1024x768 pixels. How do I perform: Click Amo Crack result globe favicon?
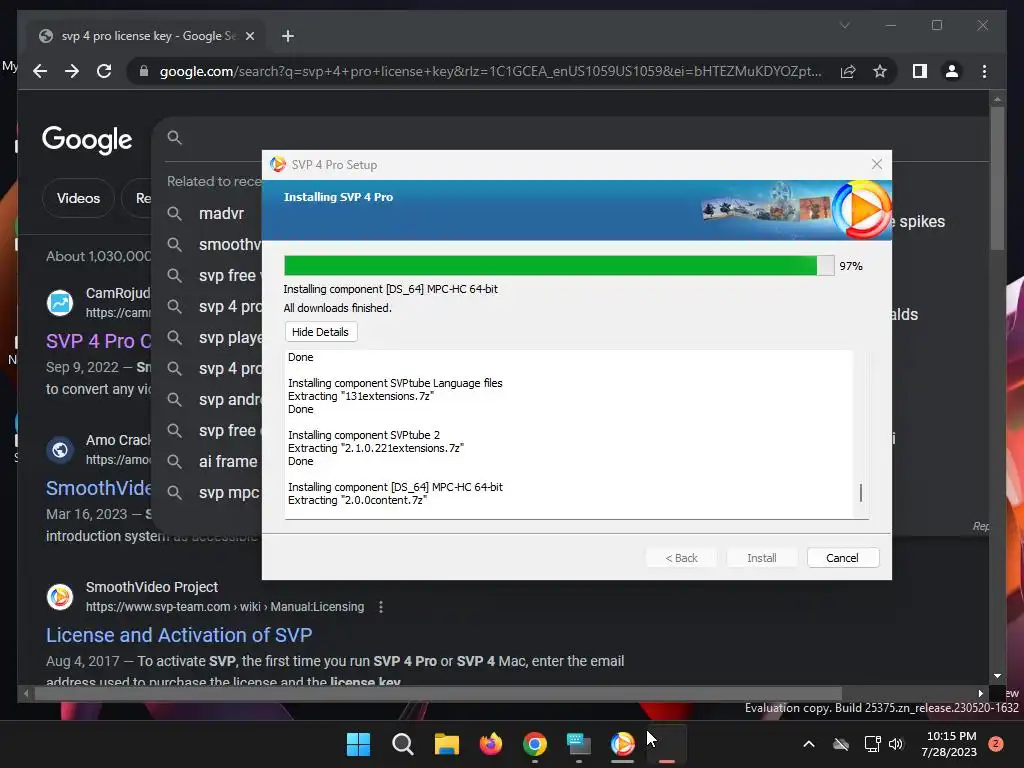click(x=60, y=450)
